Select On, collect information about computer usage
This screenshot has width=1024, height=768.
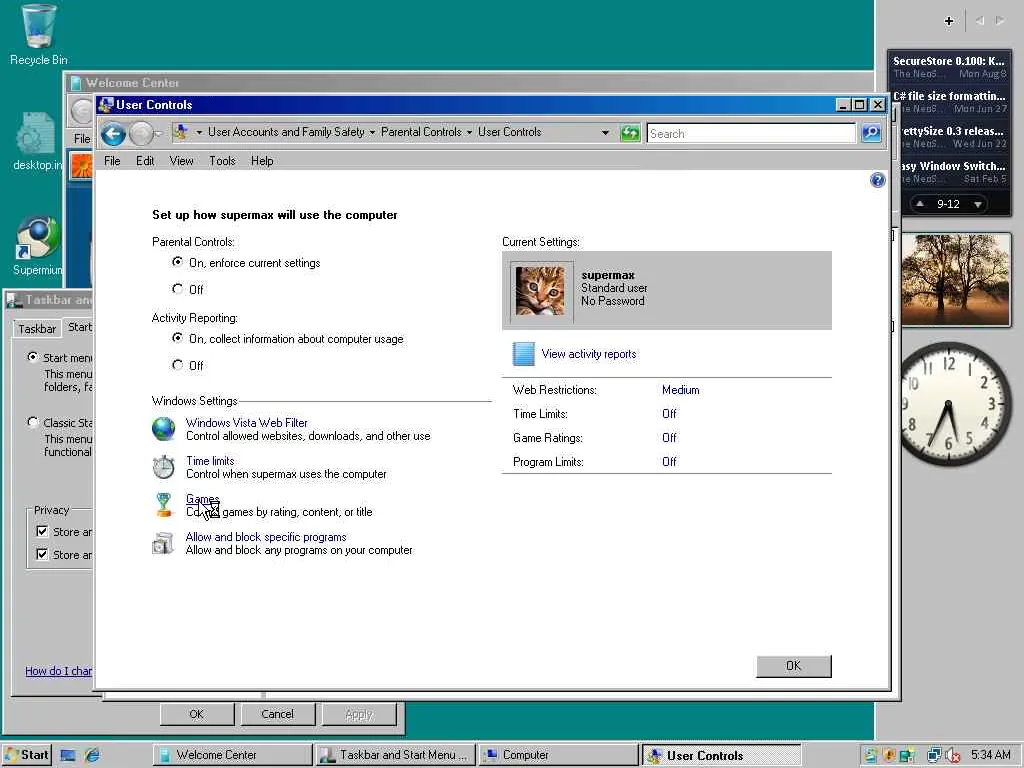point(178,338)
